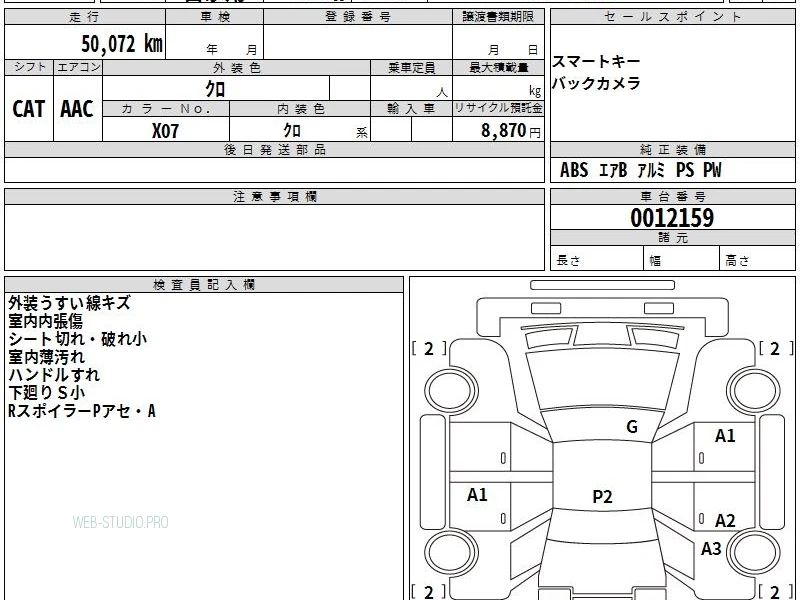Select inspector note 下廻りS小
Screen dimensions: 800x600
coord(47,393)
